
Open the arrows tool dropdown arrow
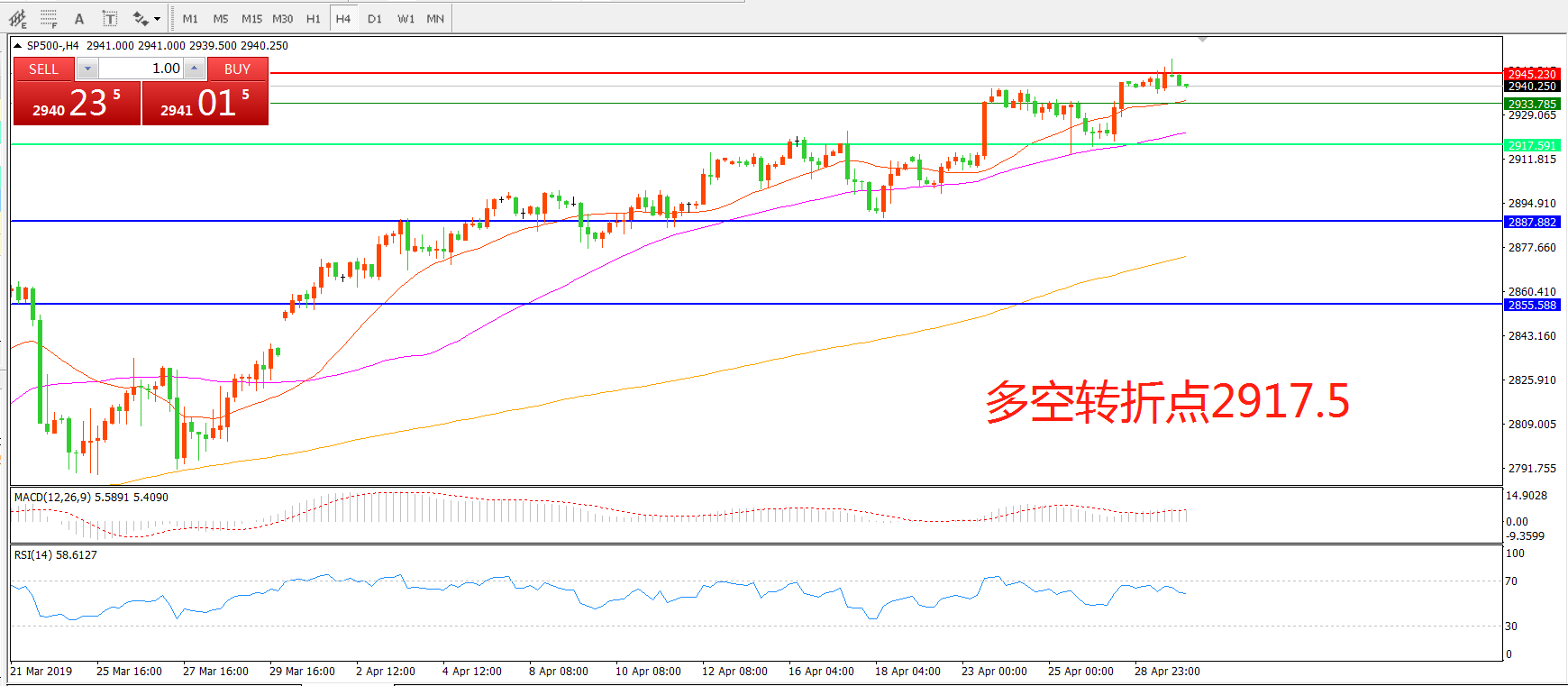158,18
